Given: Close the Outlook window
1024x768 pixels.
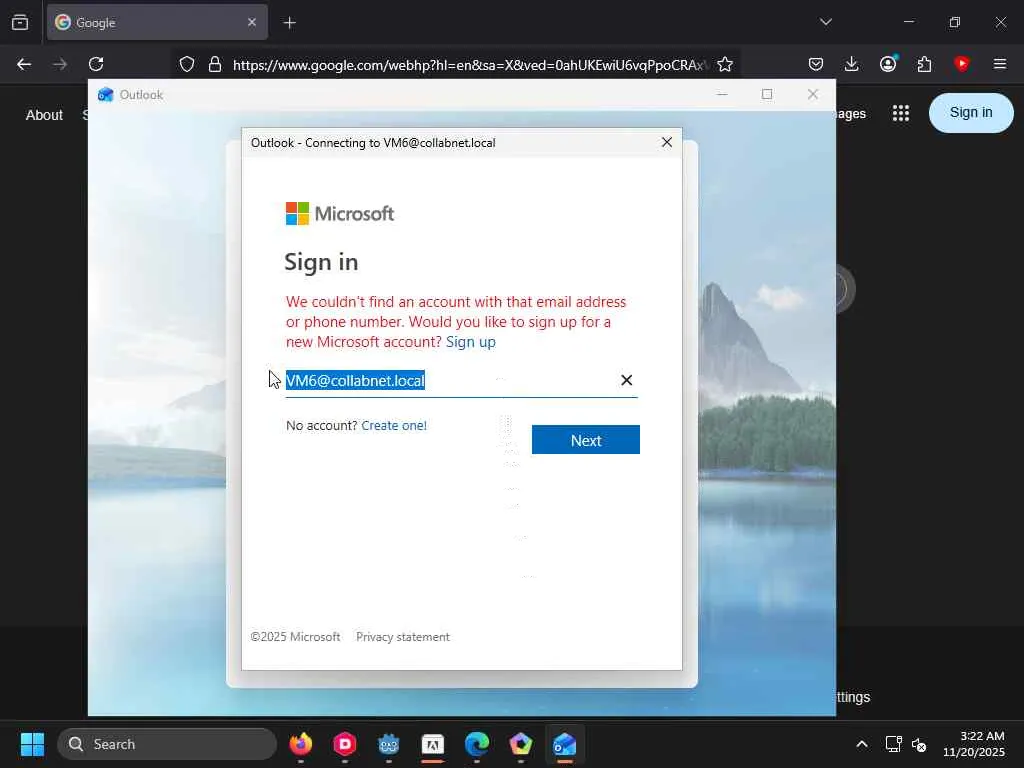Looking at the screenshot, I should coord(812,95).
